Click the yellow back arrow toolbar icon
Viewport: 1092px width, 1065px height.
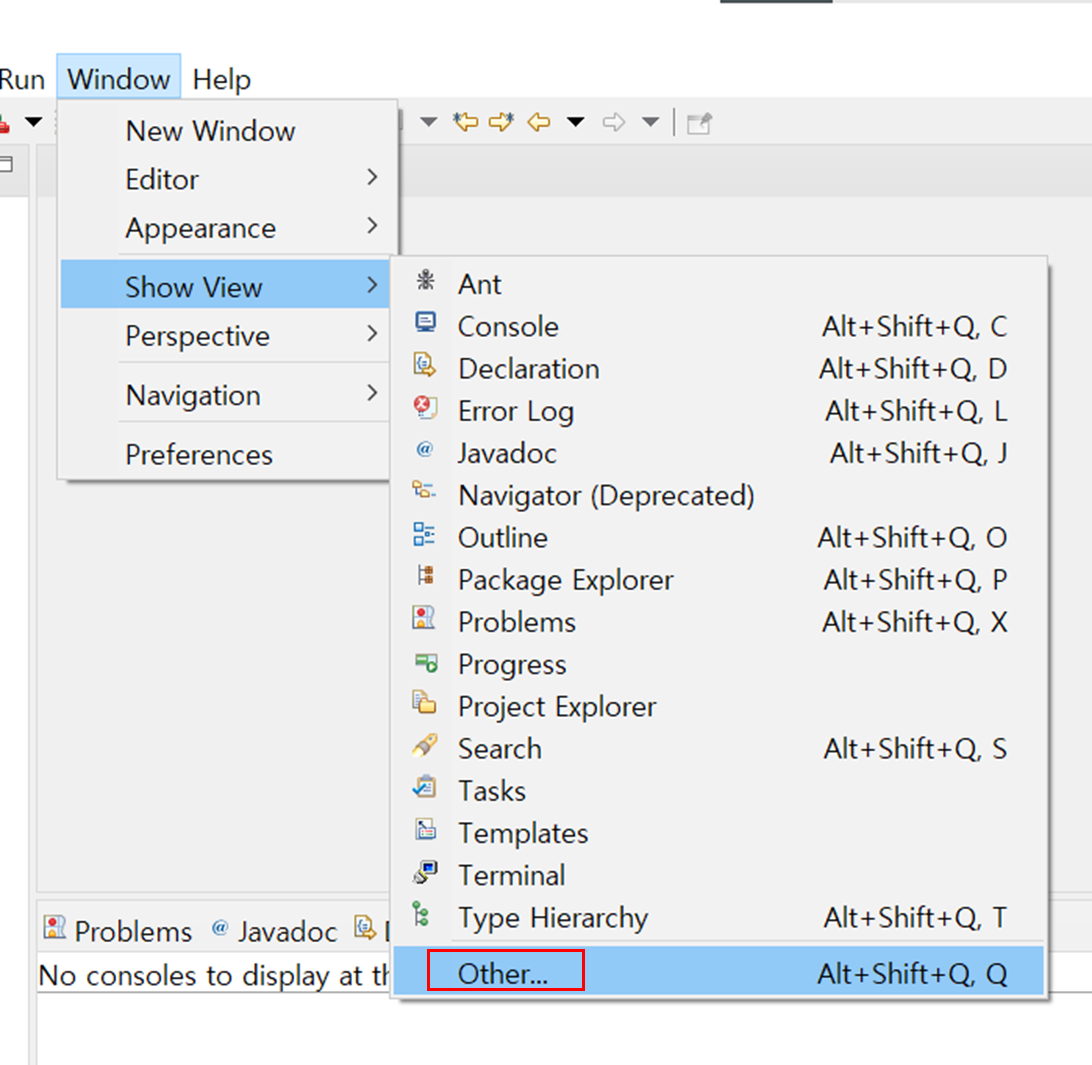[538, 123]
